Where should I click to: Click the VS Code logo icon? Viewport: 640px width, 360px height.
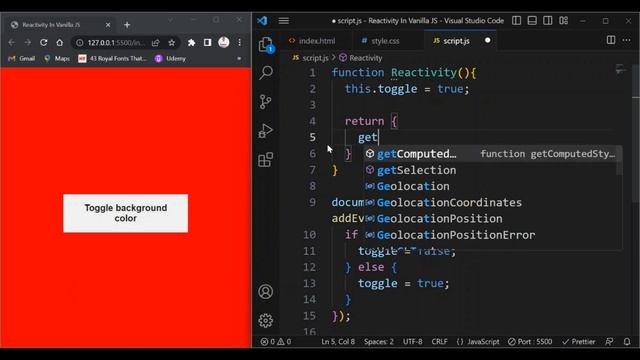pos(262,21)
